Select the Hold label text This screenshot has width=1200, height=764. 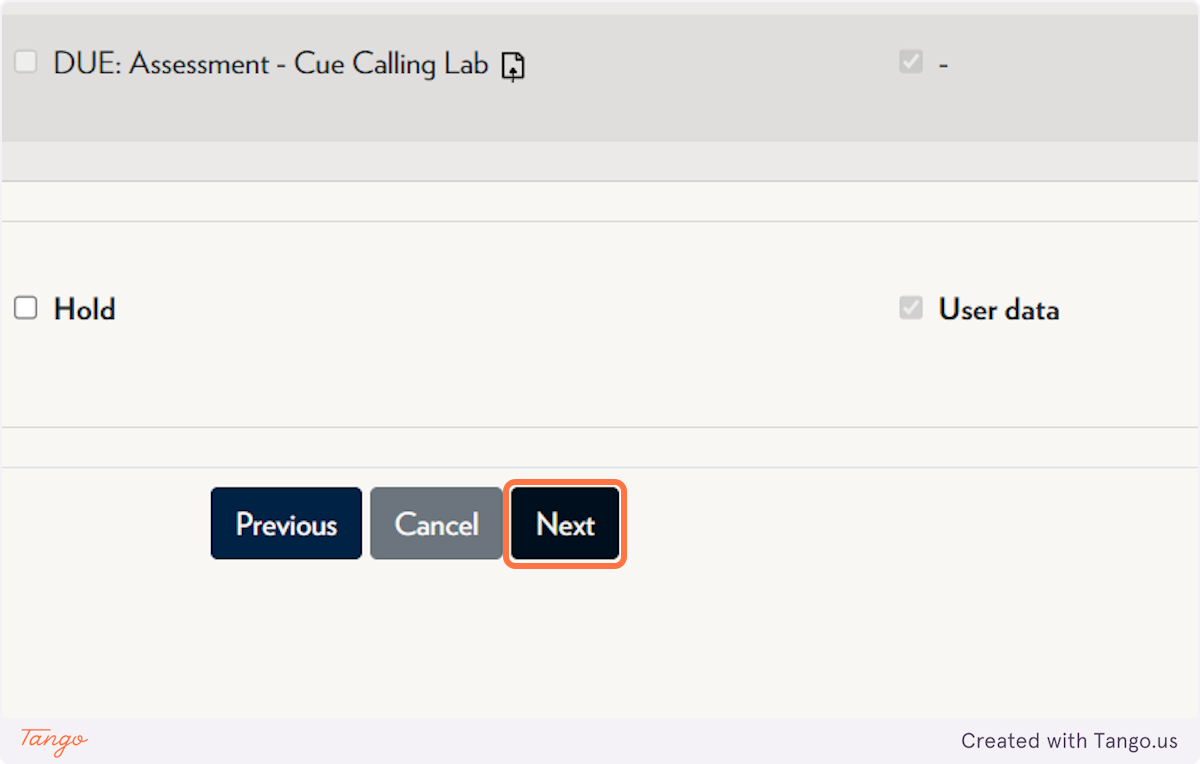click(x=85, y=309)
